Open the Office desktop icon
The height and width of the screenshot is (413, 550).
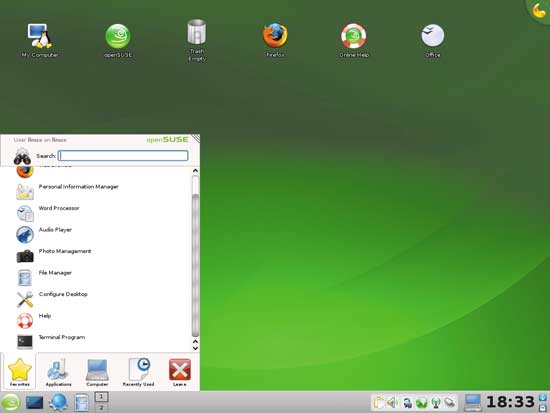(432, 40)
